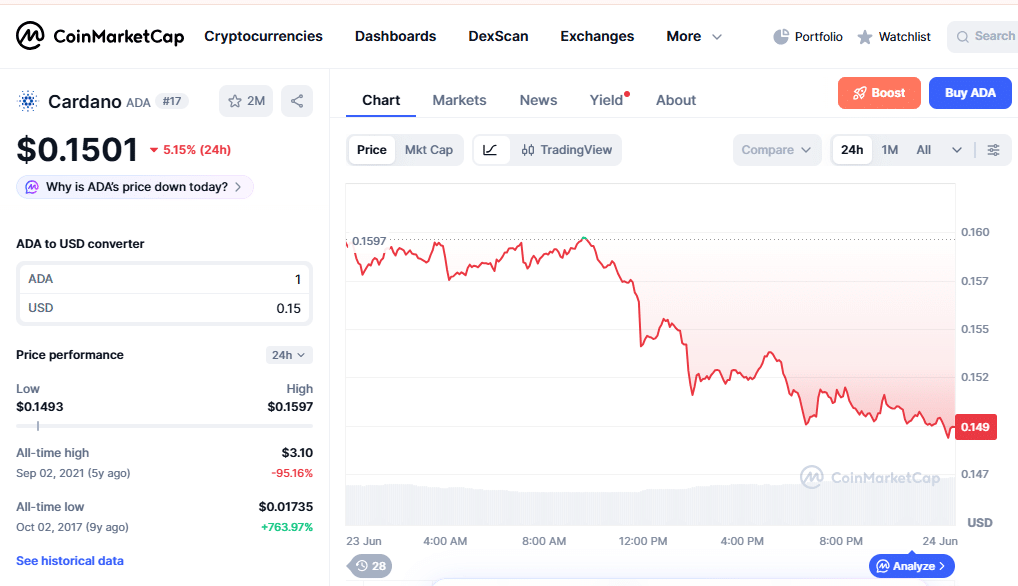This screenshot has height=586, width=1018.
Task: Click the 12:00 PM time axis label
Action: (x=643, y=541)
